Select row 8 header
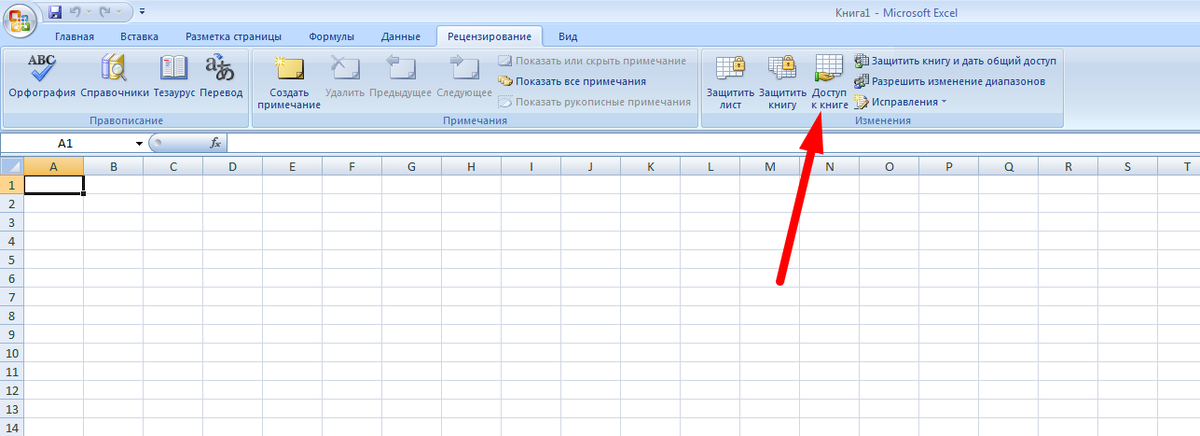 [x=11, y=315]
